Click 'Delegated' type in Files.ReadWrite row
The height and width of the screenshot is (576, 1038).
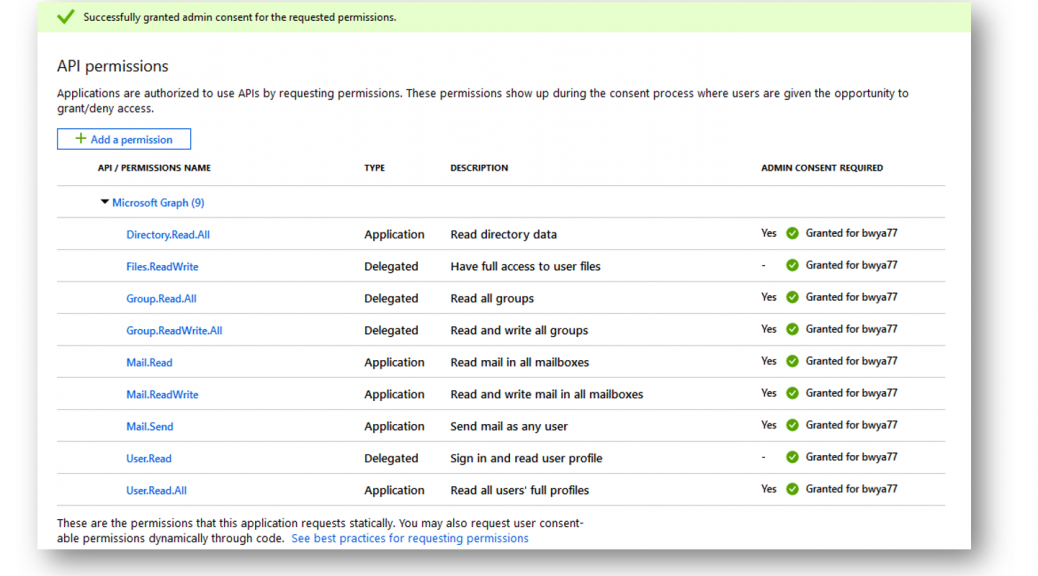click(391, 266)
